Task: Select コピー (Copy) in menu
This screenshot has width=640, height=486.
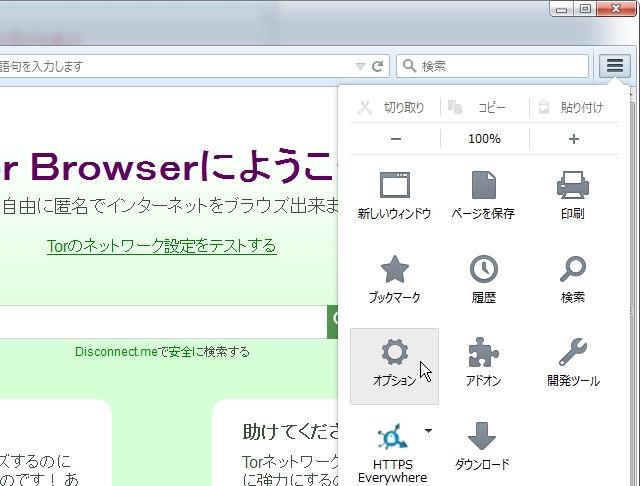Action: click(x=484, y=107)
